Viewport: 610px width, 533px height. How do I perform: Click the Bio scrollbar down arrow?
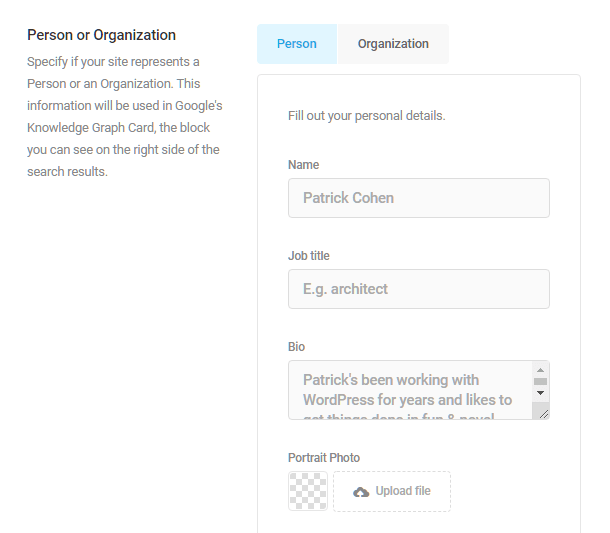click(540, 393)
